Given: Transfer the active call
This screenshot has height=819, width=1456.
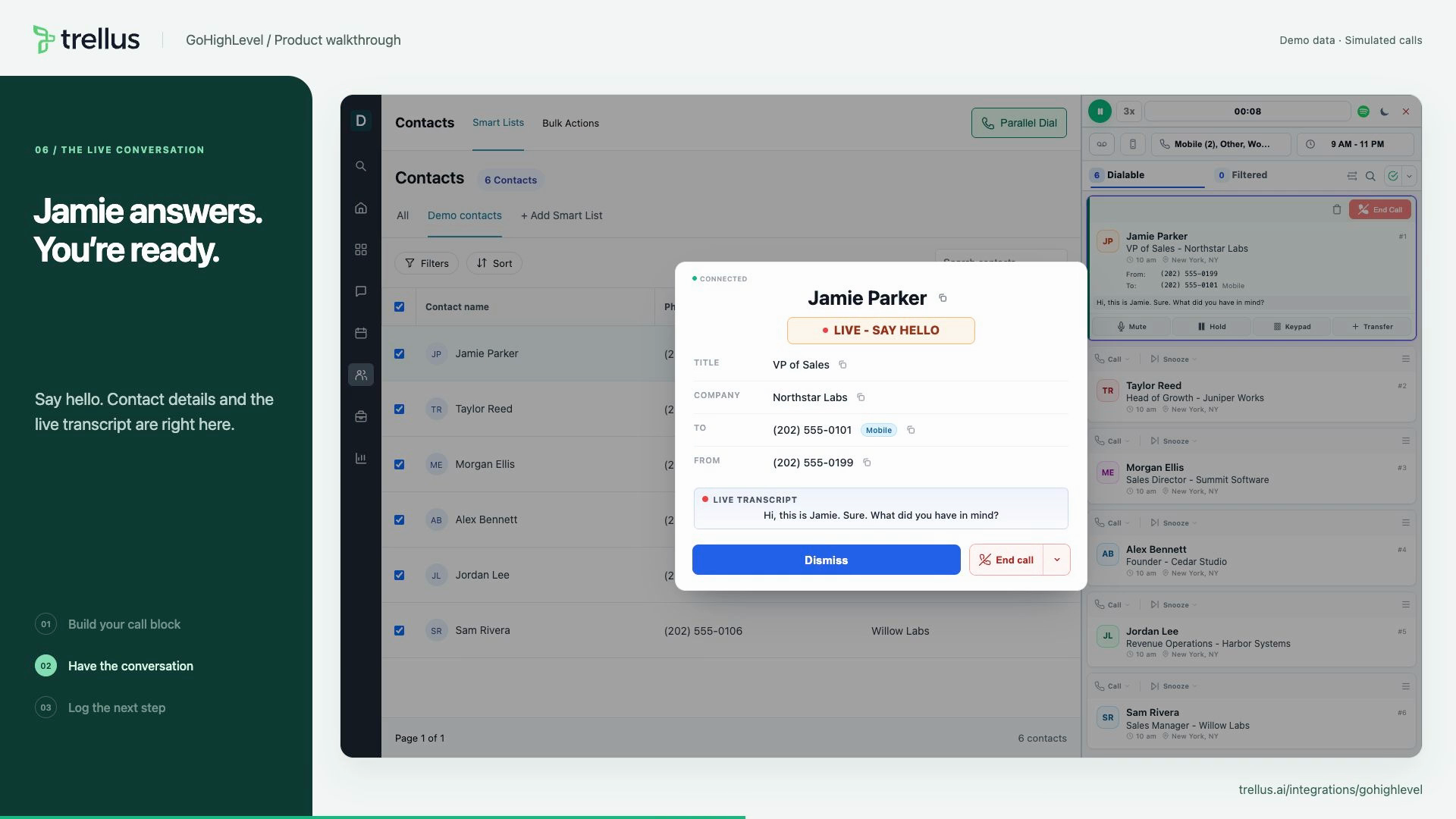Looking at the screenshot, I should [1372, 327].
